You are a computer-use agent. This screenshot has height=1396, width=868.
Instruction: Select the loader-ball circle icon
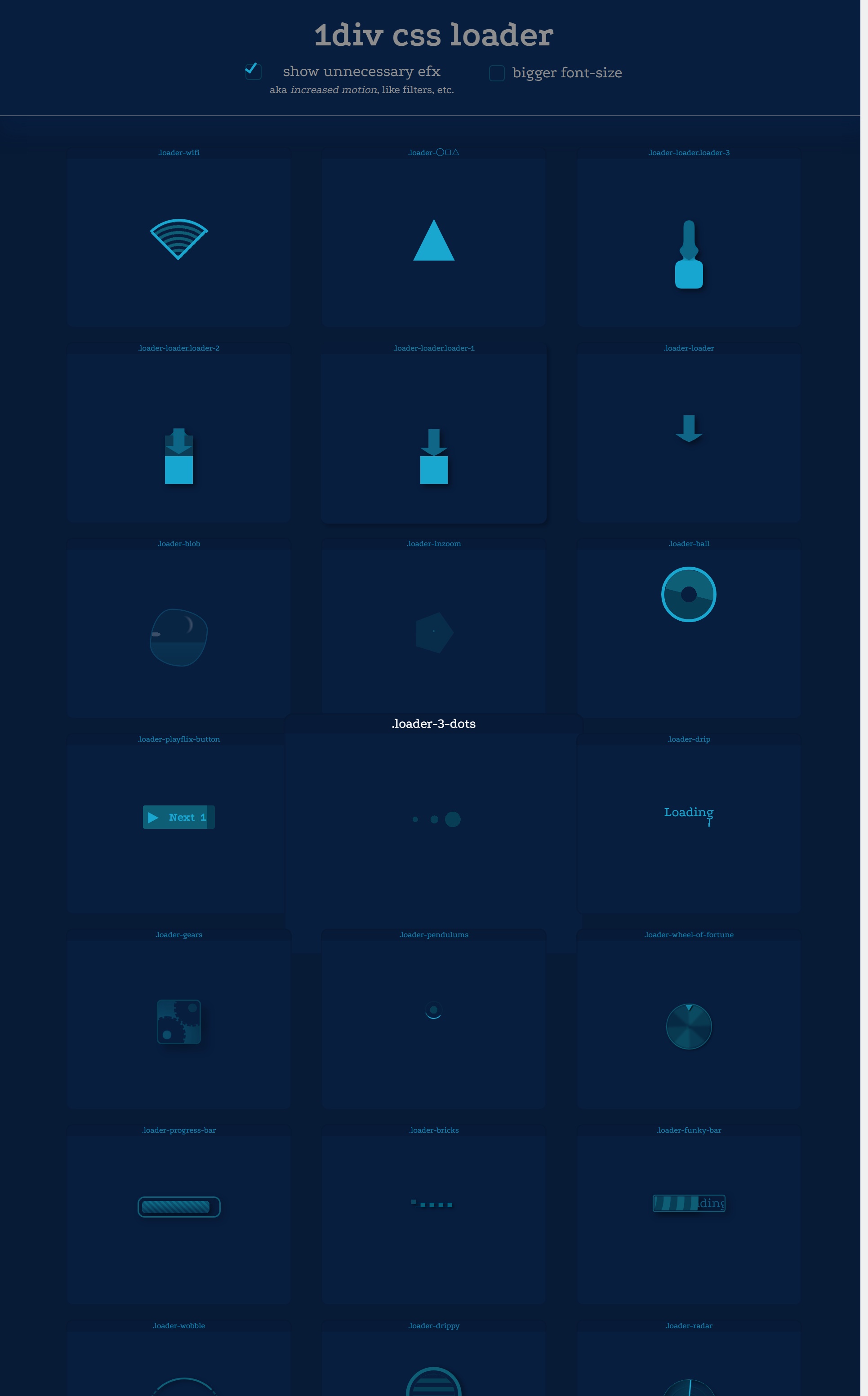(x=689, y=594)
